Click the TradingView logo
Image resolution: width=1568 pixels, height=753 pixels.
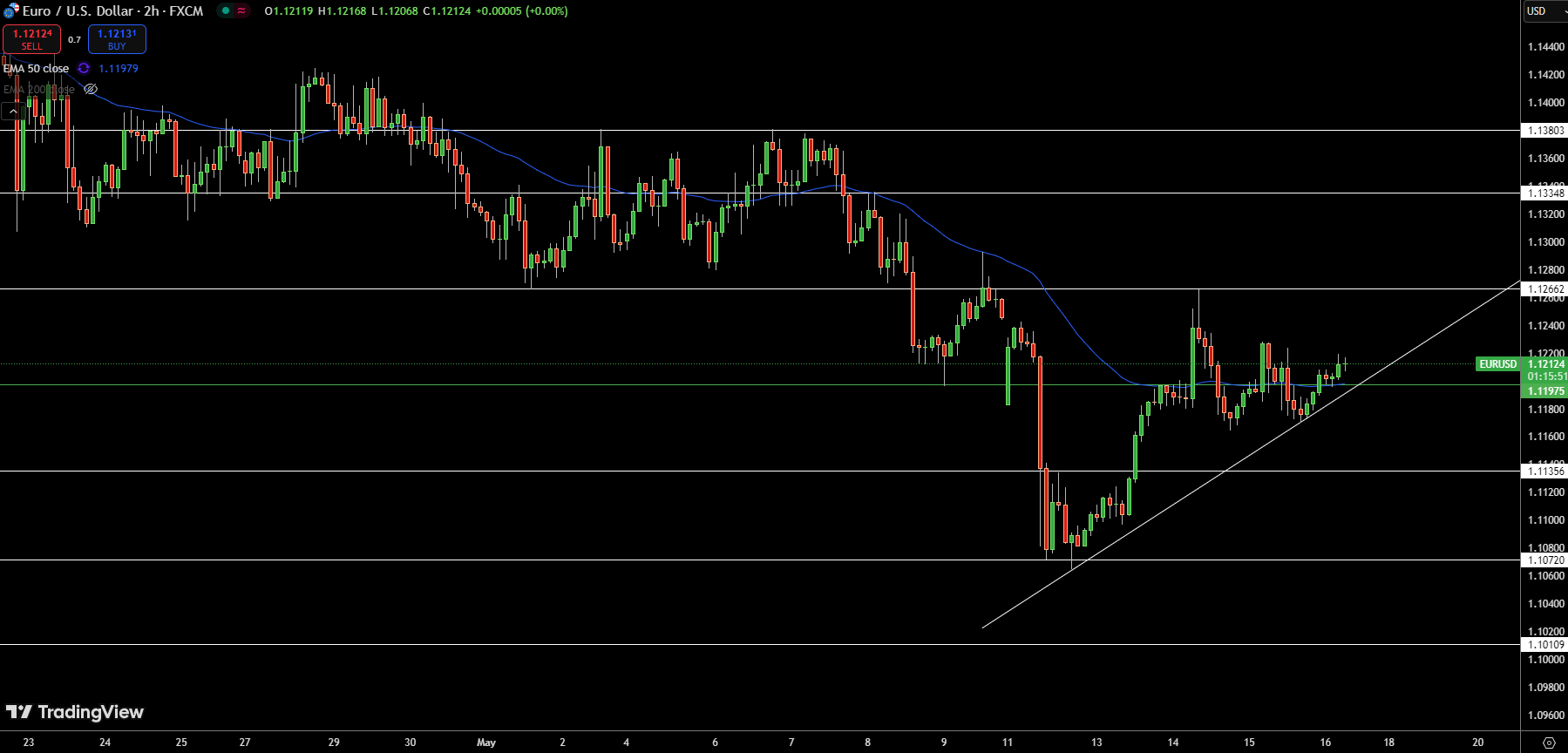tap(74, 712)
